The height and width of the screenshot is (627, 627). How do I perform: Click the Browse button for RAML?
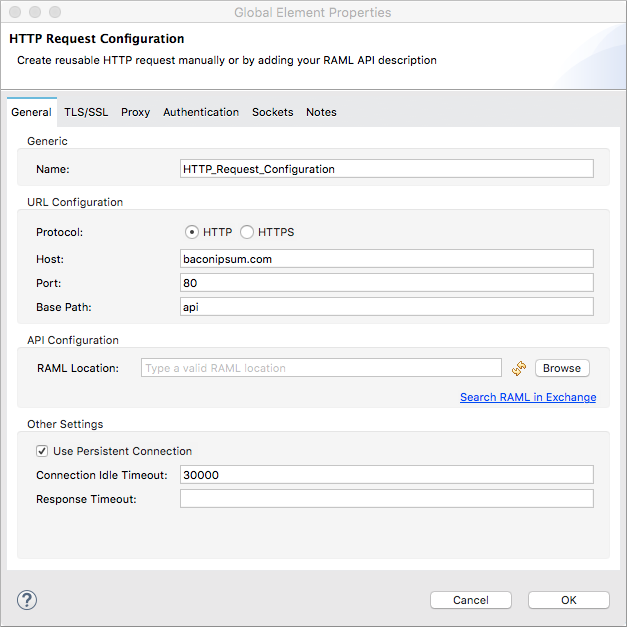tap(562, 368)
